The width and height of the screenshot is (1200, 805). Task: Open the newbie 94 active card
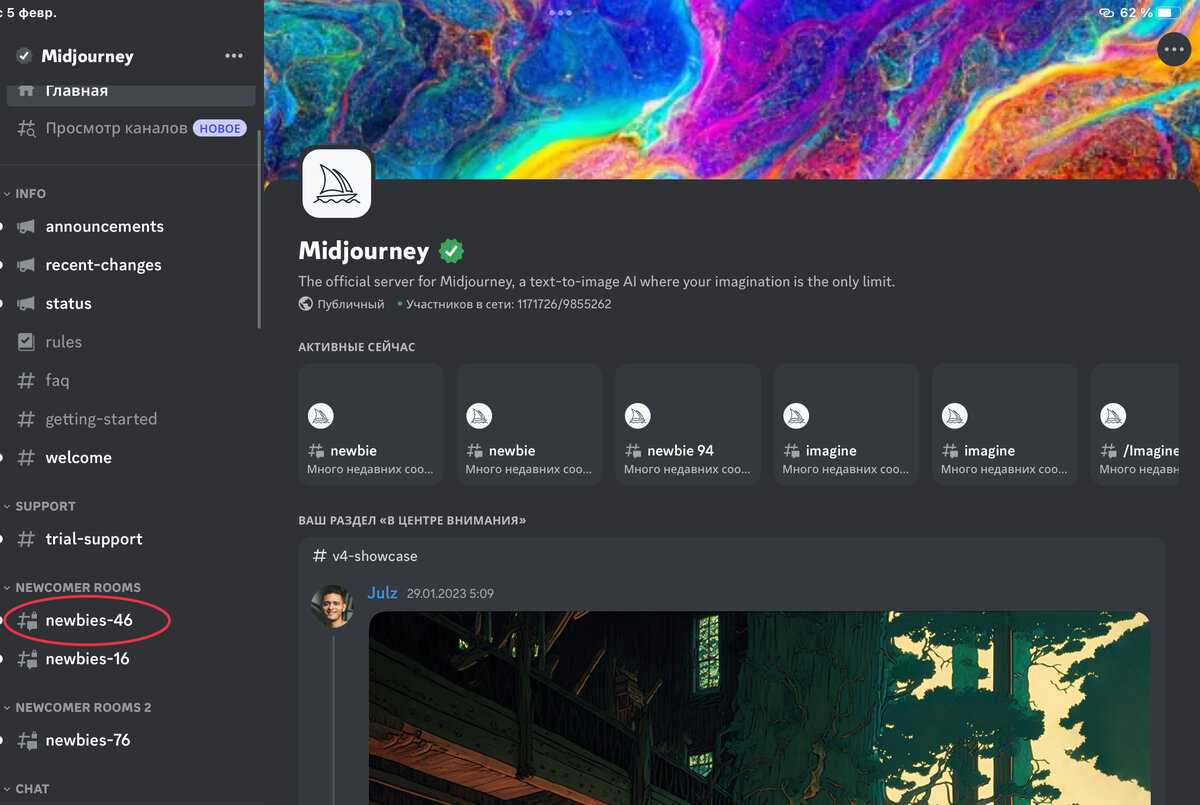688,424
